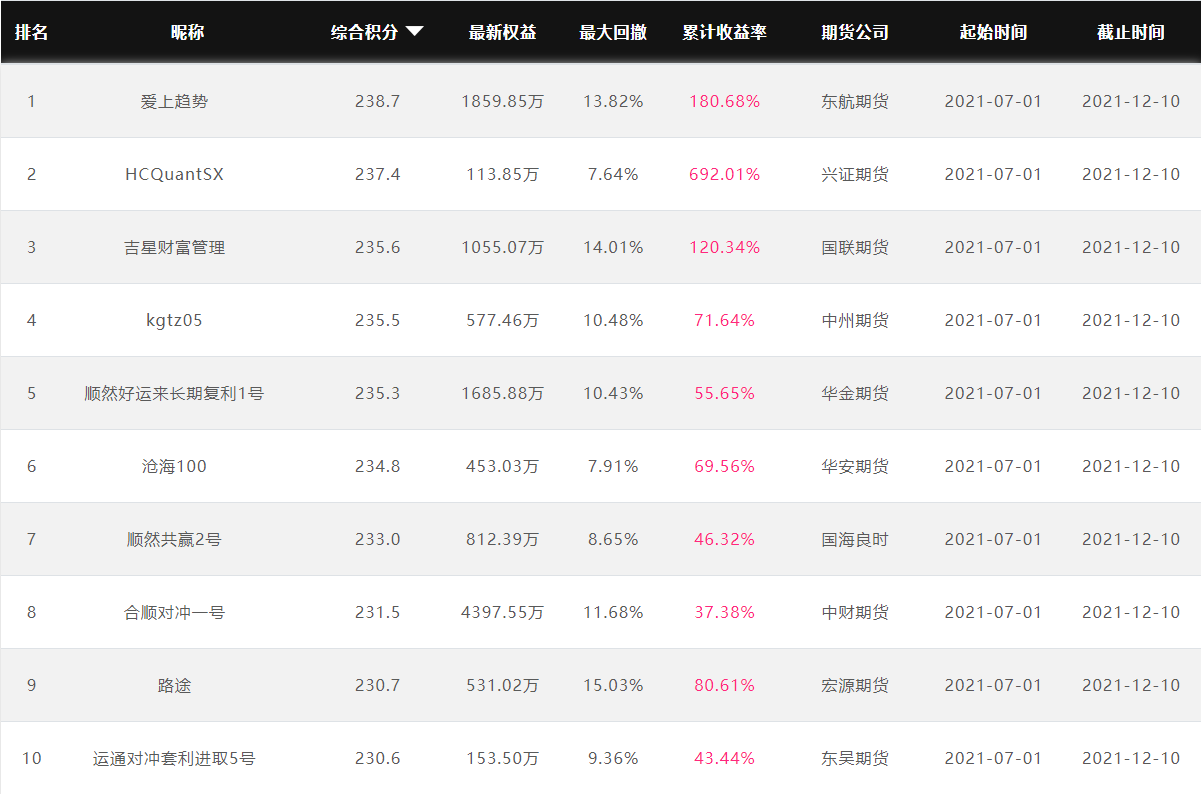This screenshot has width=1201, height=794.
Task: Open trader 顺然好运来长期复利1号
Action: tap(175, 393)
